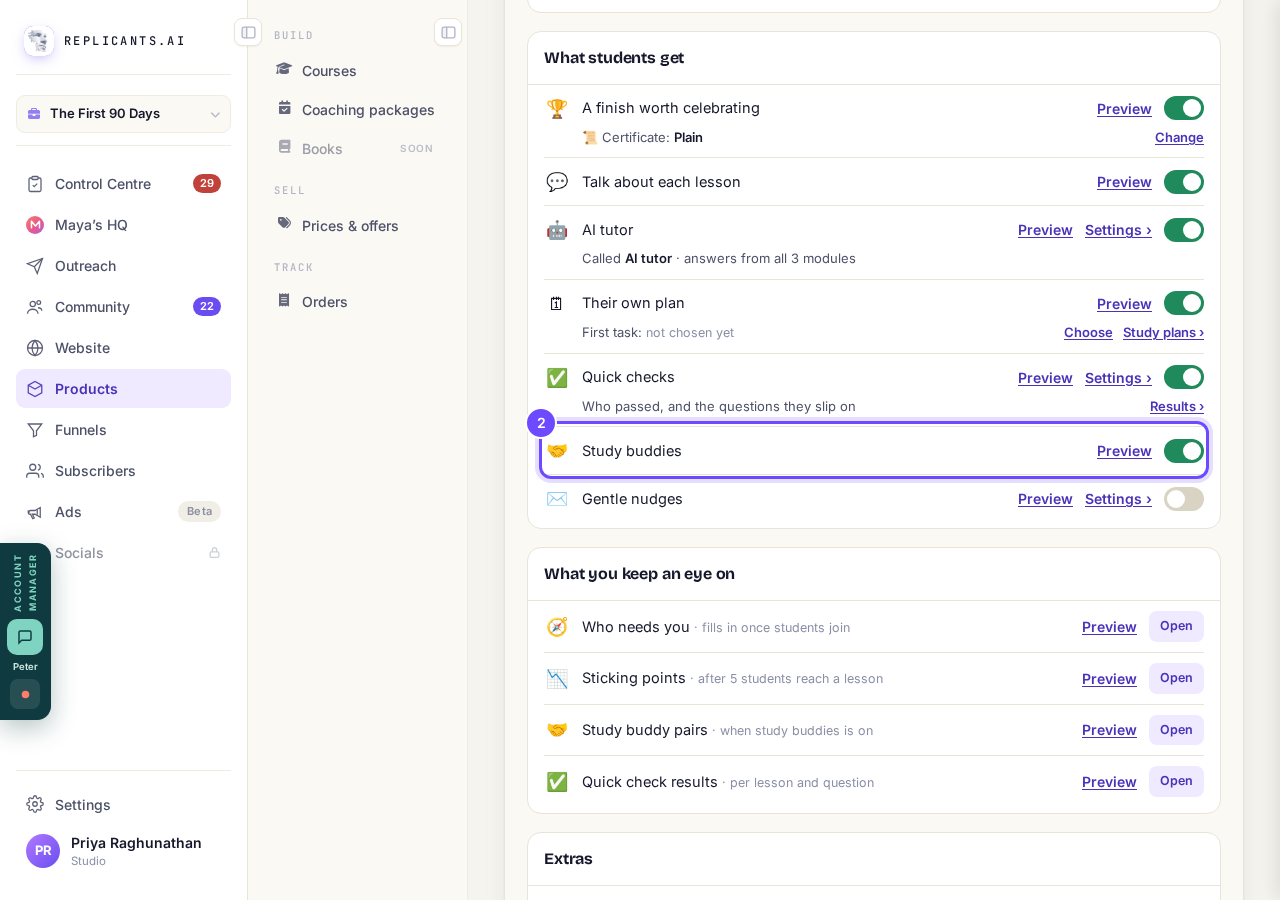Open Subscribers in the sidebar
Viewport: 1280px width, 900px height.
pyautogui.click(x=123, y=471)
